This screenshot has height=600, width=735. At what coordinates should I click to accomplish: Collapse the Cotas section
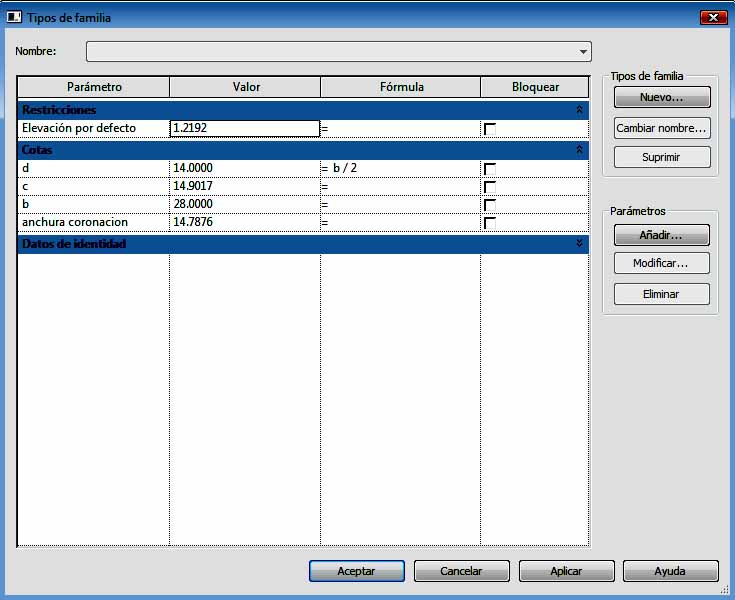[x=579, y=150]
